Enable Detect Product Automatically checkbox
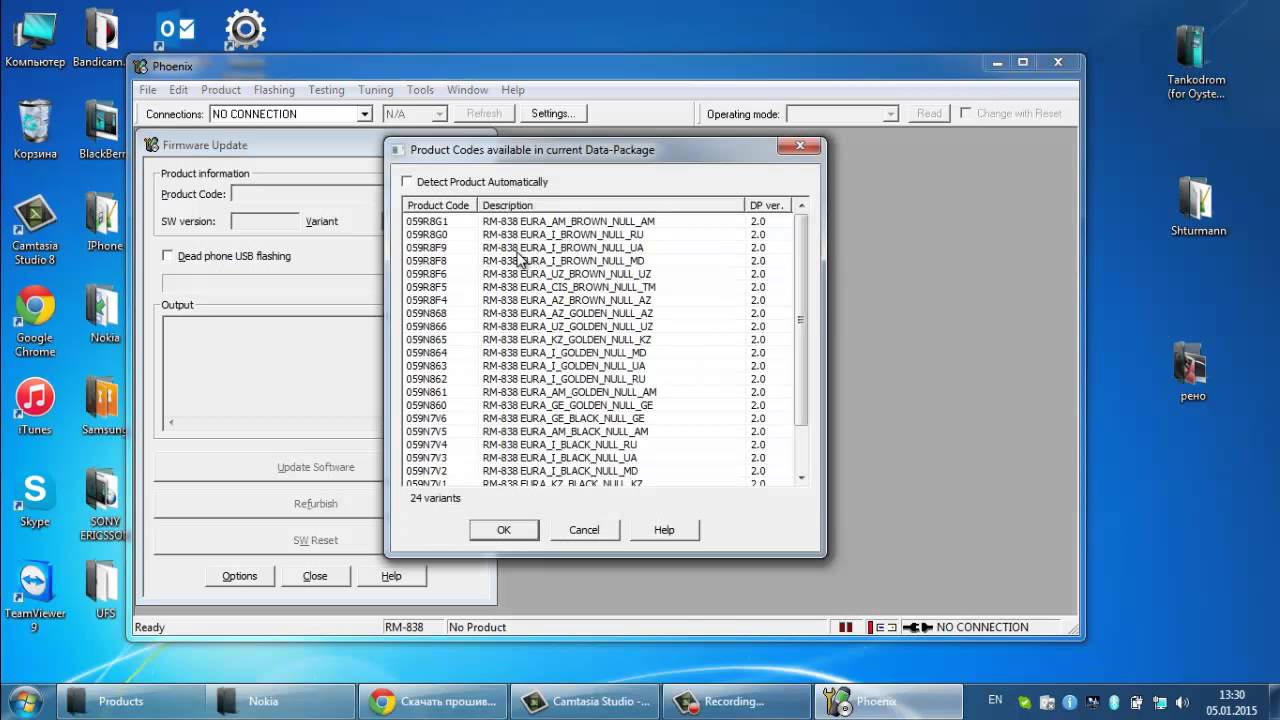The height and width of the screenshot is (720, 1280). point(406,182)
